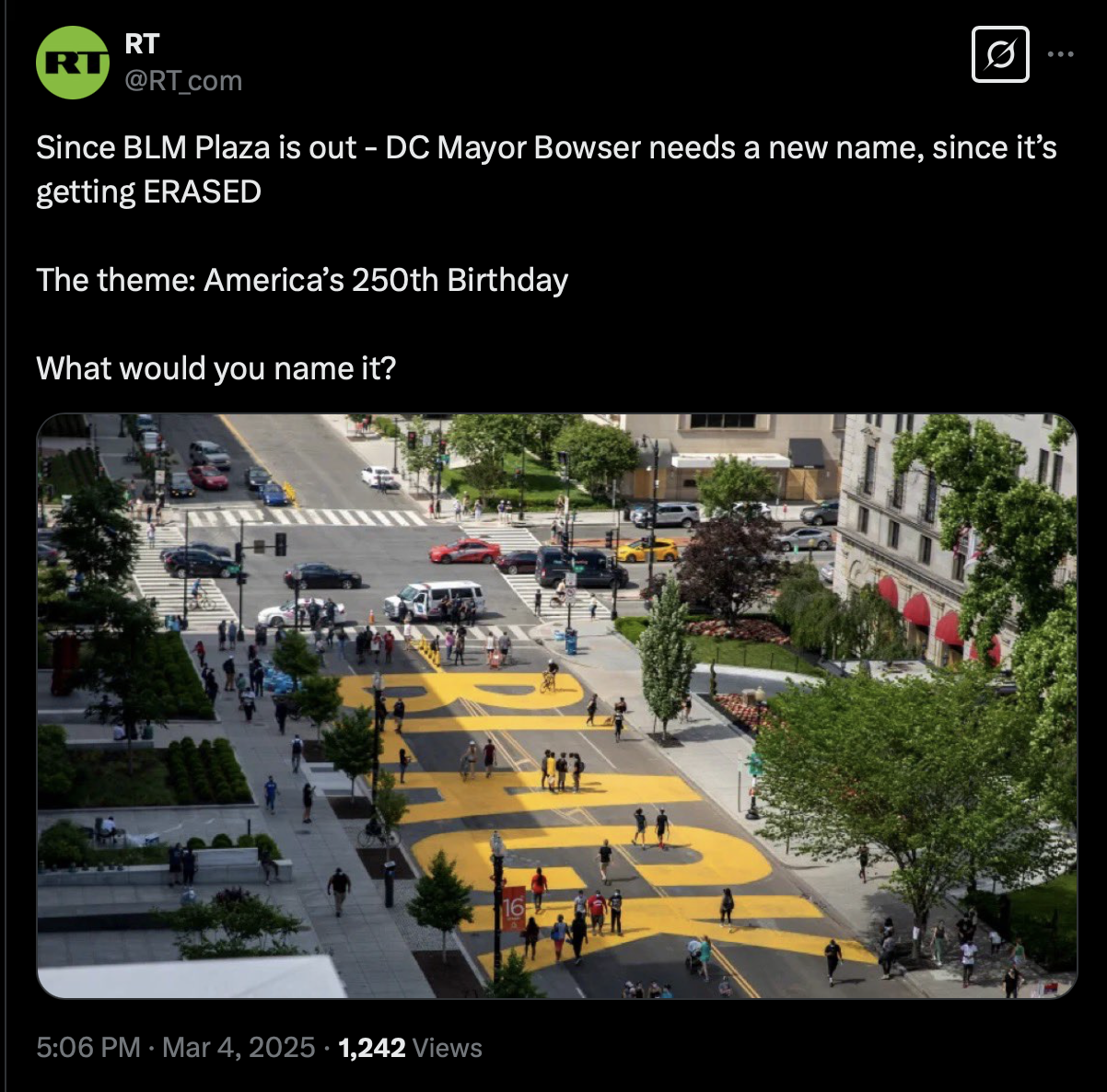Open the @RT_com handle profile link

pyautogui.click(x=183, y=81)
